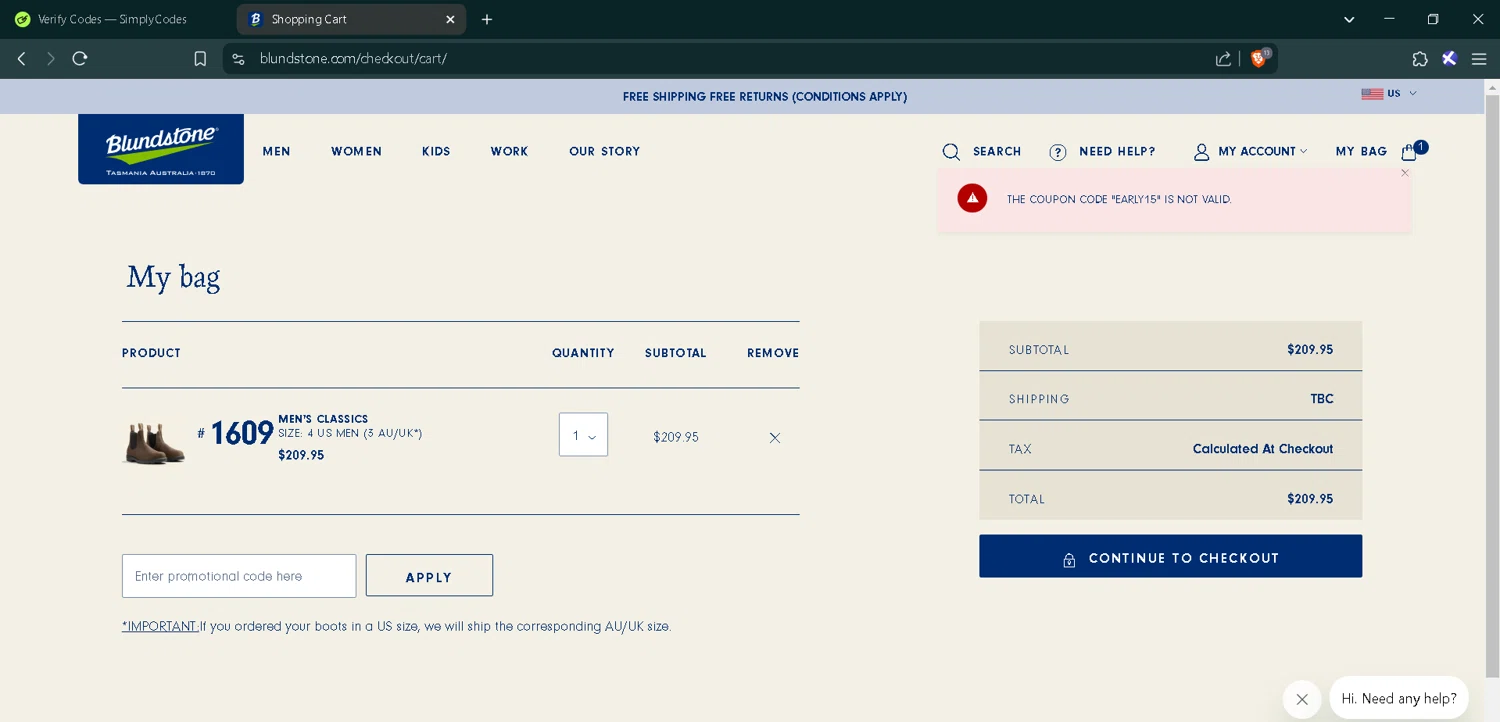Click the page vertical scrollbar

(x=1492, y=385)
